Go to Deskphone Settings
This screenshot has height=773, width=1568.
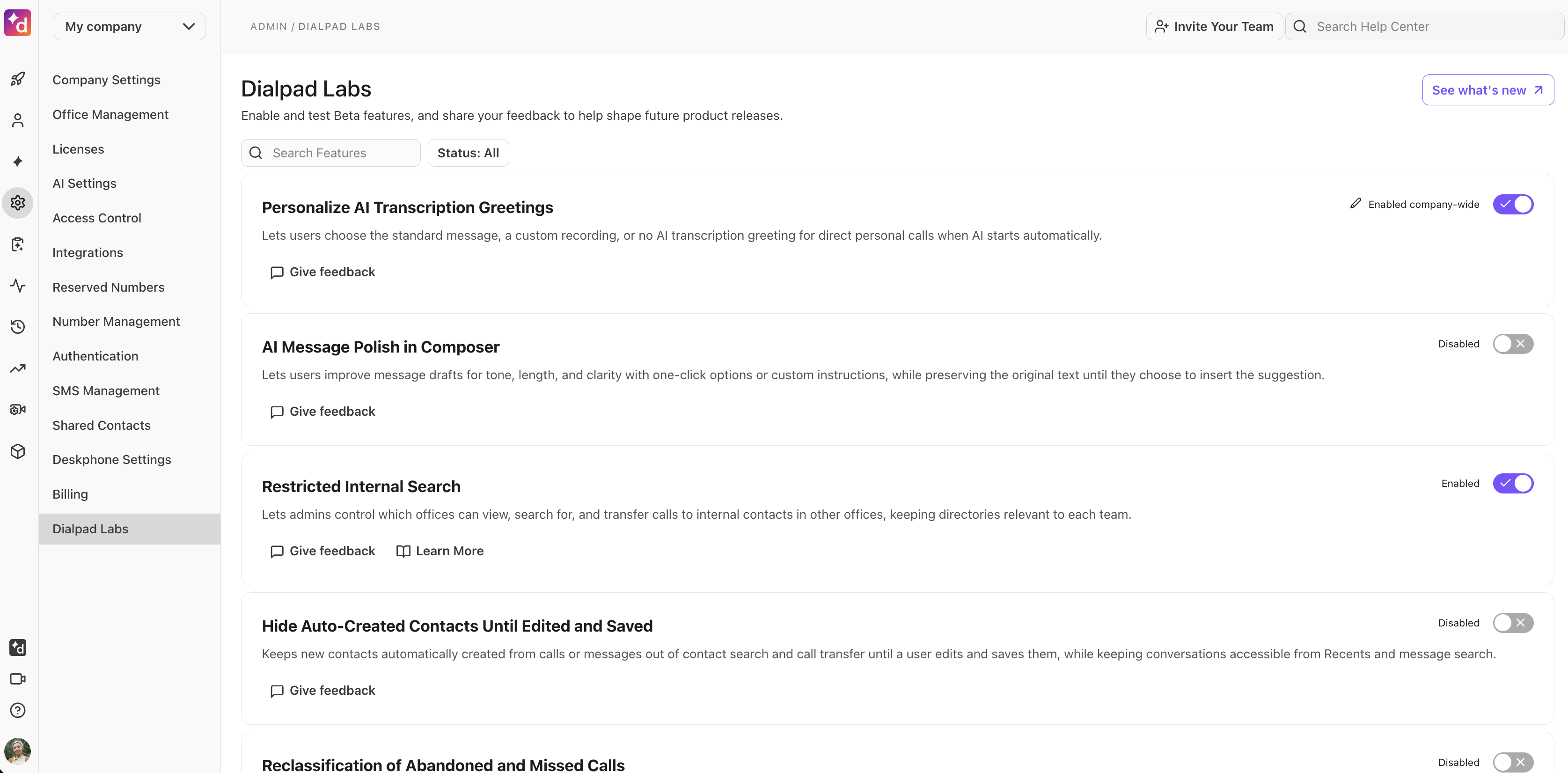pyautogui.click(x=130, y=460)
